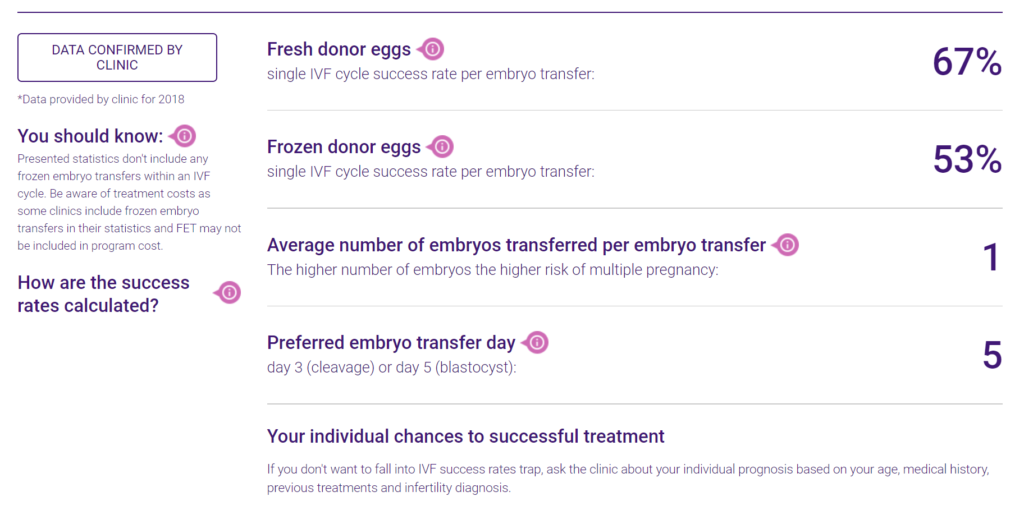Image resolution: width=1024 pixels, height=524 pixels.
Task: Click info icon beside Frozen donor eggs
Action: 441,146
